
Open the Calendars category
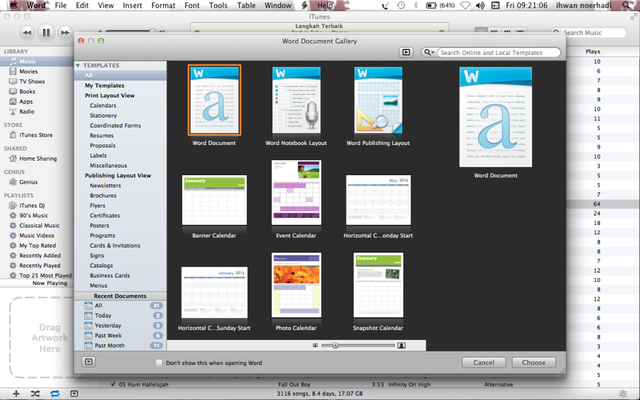pyautogui.click(x=103, y=105)
